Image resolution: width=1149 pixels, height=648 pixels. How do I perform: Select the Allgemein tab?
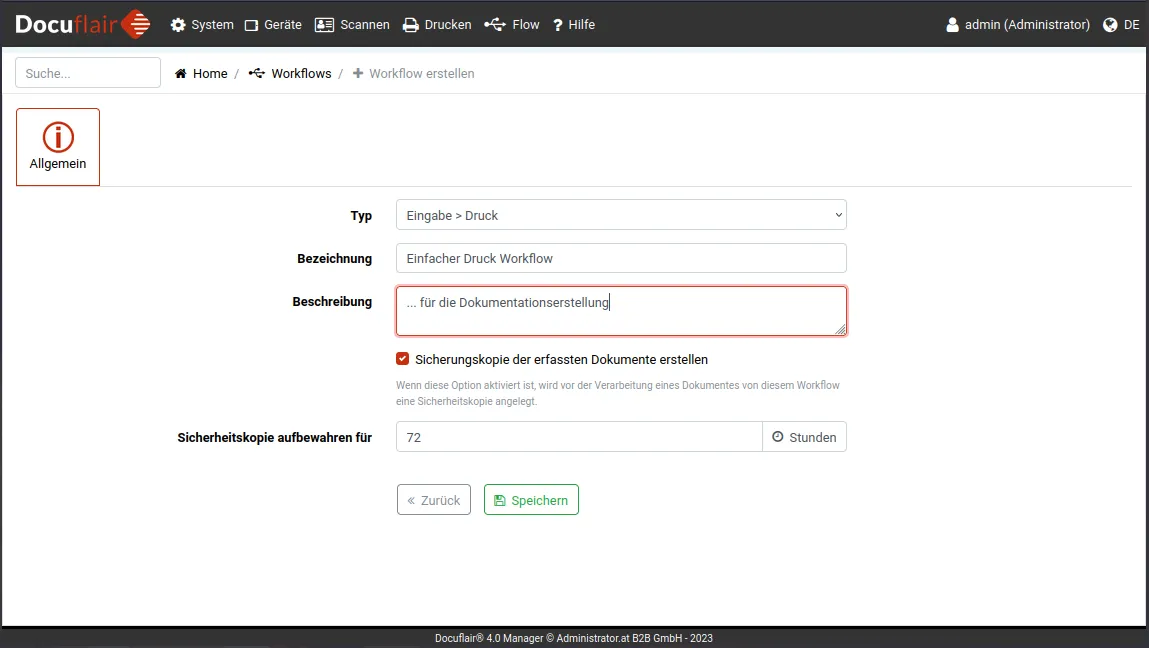58,147
